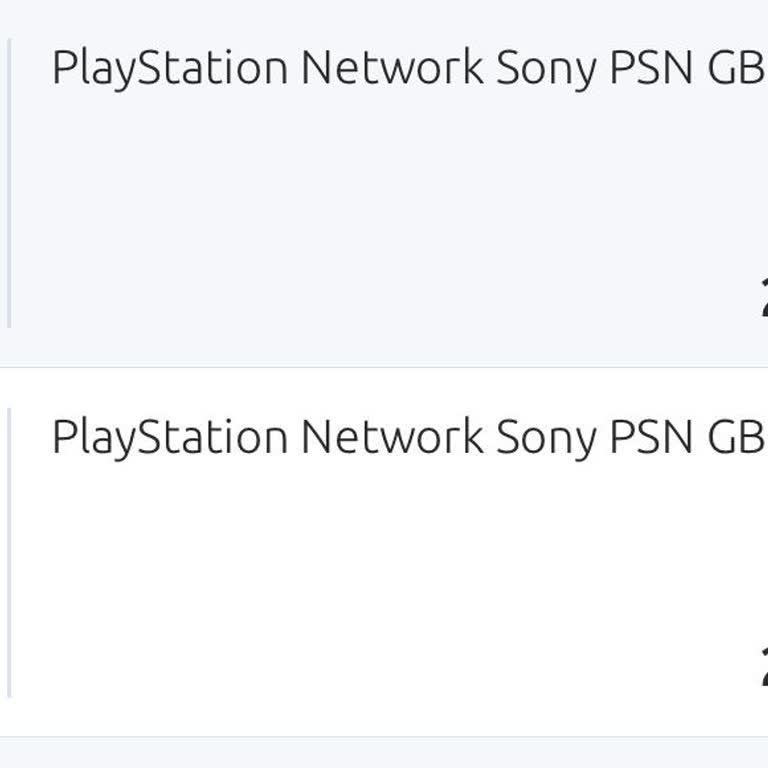Select "Network" in the top listing title
The image size is (768, 768).
coord(392,68)
